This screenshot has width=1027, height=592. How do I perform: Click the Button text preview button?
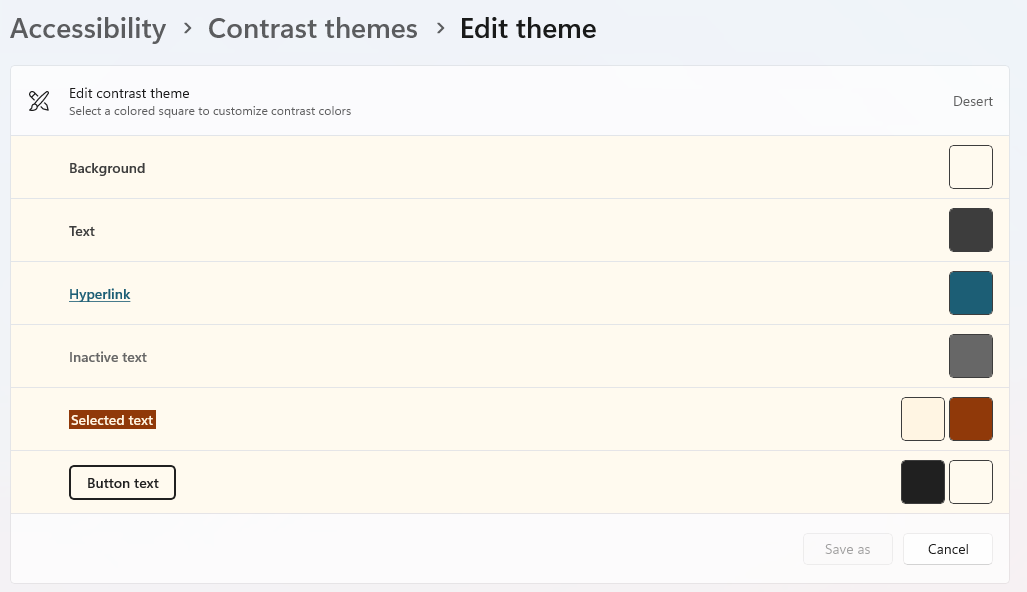click(122, 483)
